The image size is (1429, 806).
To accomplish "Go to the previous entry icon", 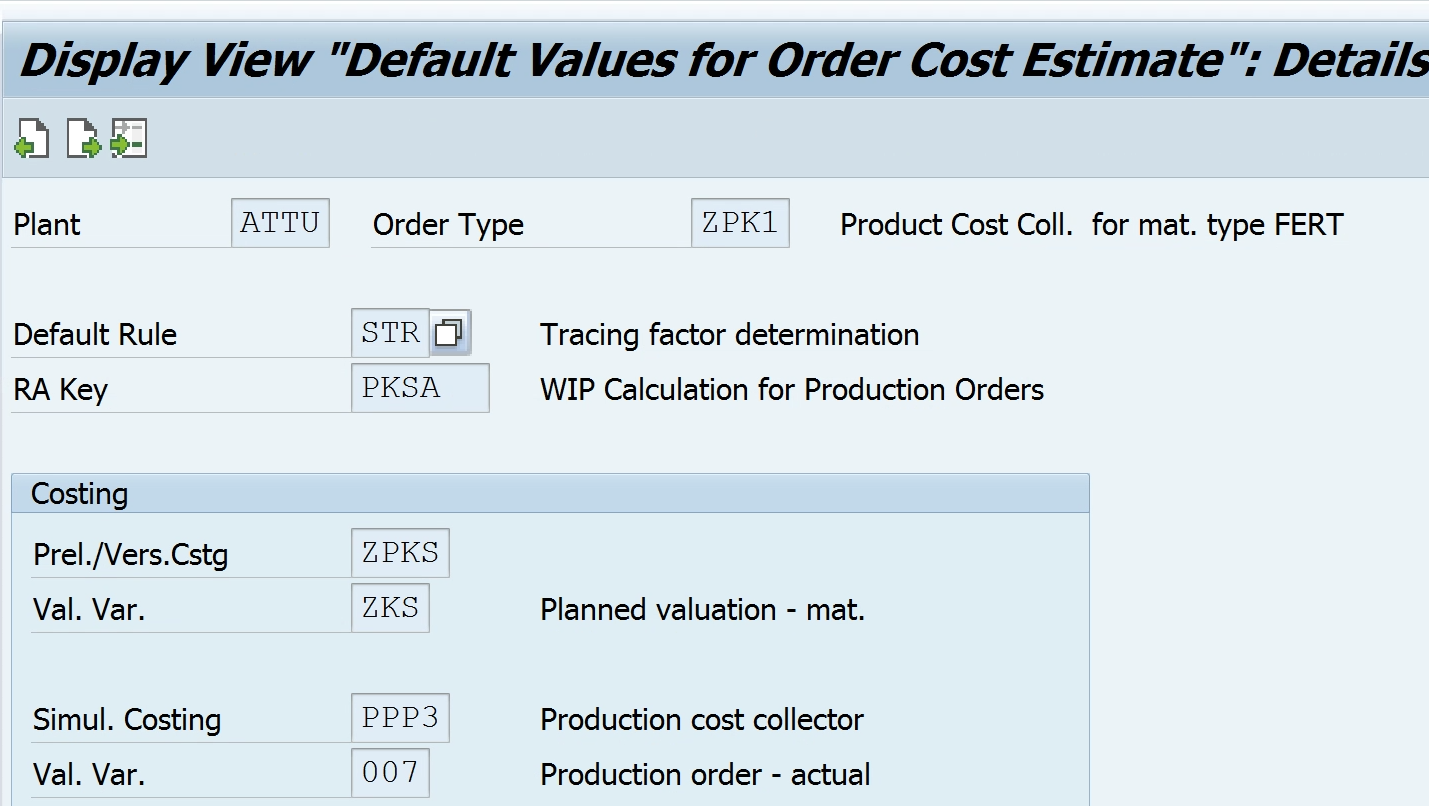I will pos(31,138).
